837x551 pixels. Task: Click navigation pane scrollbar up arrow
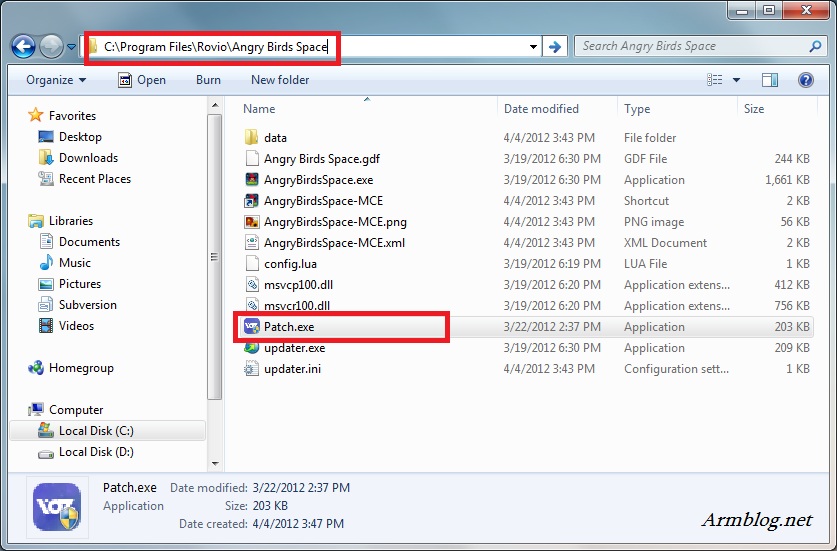[x=215, y=105]
